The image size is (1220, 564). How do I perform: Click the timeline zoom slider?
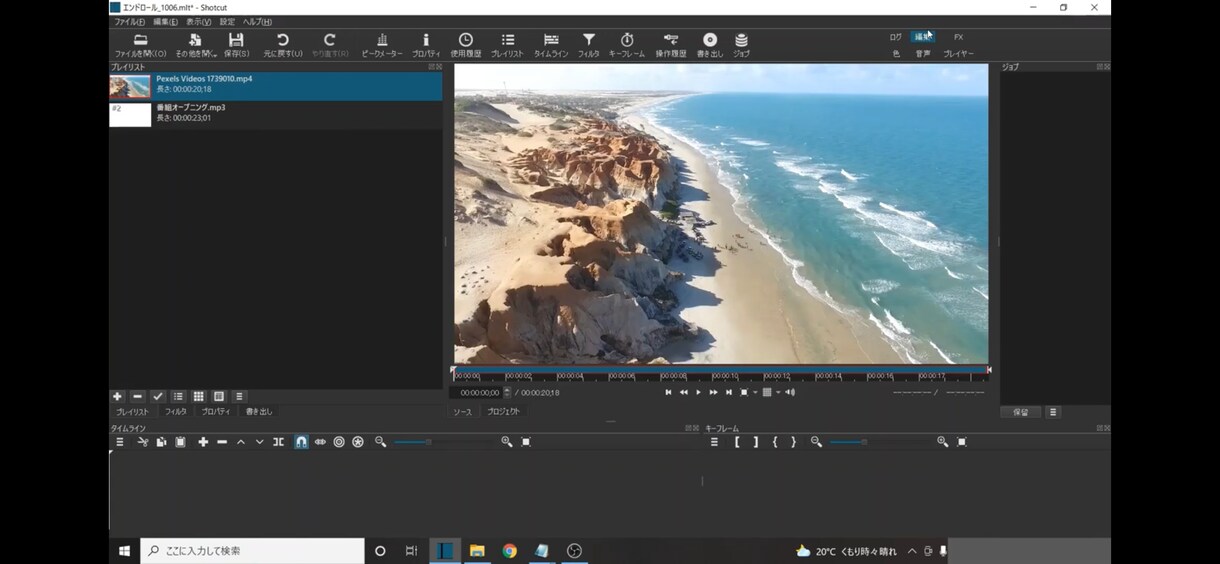click(442, 442)
